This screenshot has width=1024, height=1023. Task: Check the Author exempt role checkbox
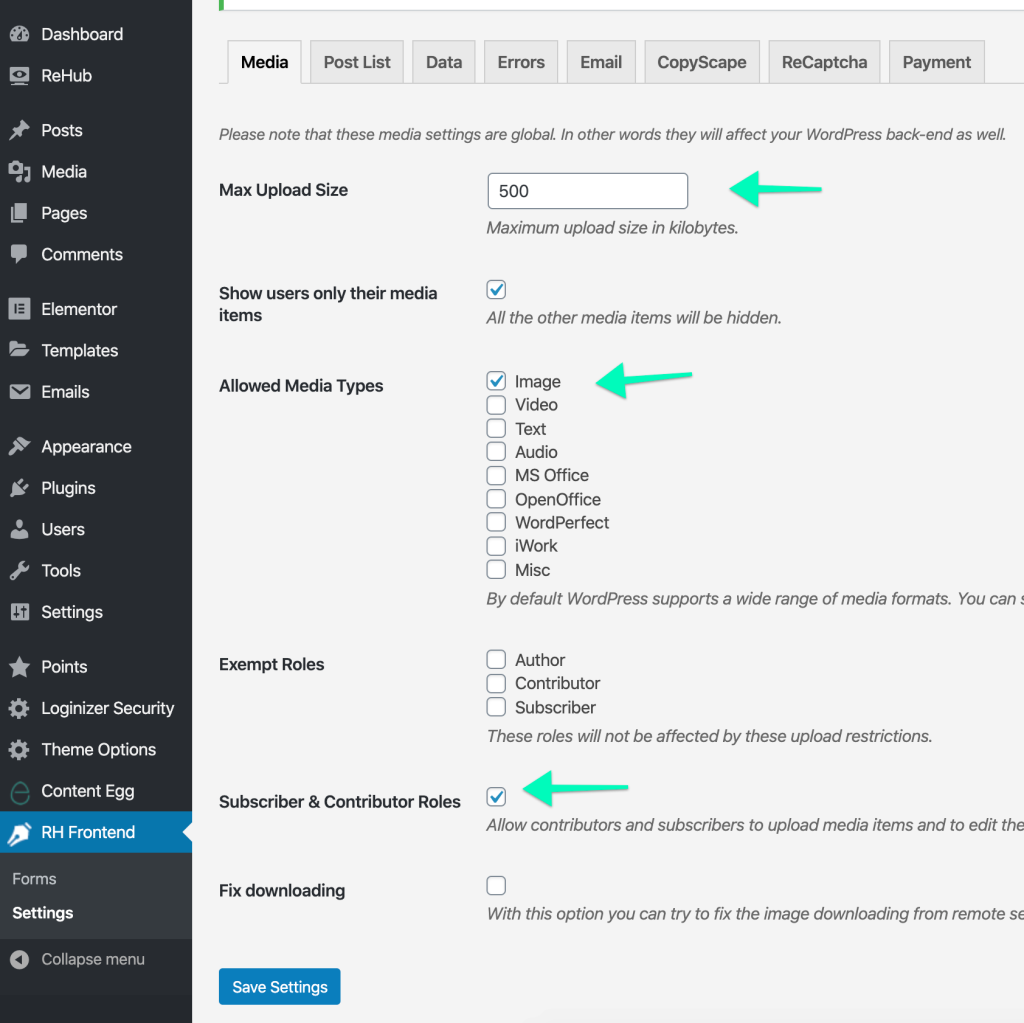pyautogui.click(x=496, y=660)
